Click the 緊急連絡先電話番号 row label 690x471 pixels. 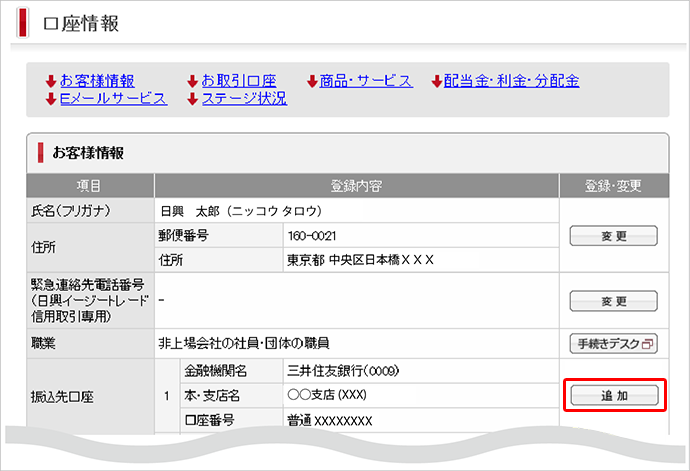(x=91, y=301)
